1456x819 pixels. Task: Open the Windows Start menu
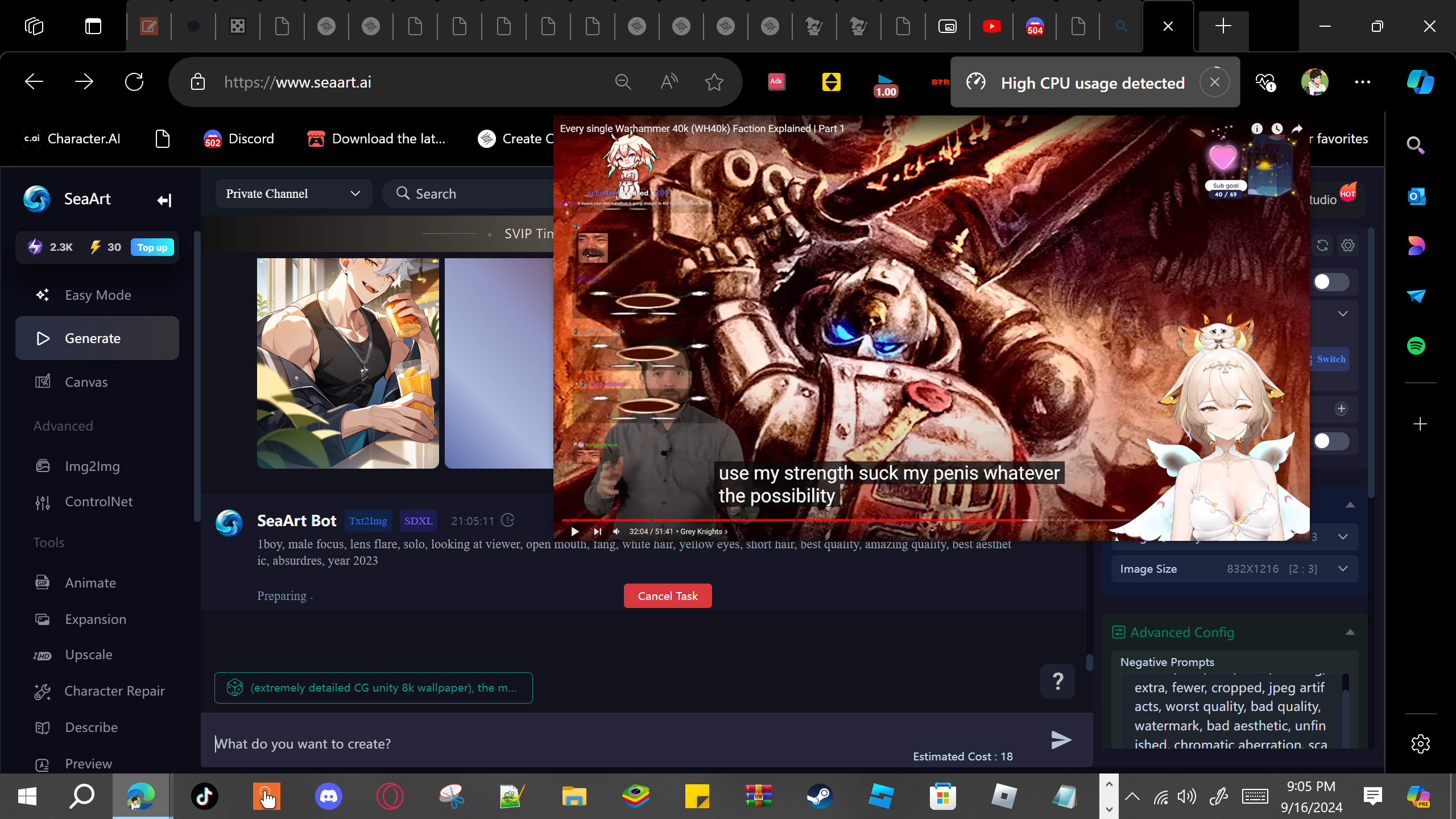[27, 796]
